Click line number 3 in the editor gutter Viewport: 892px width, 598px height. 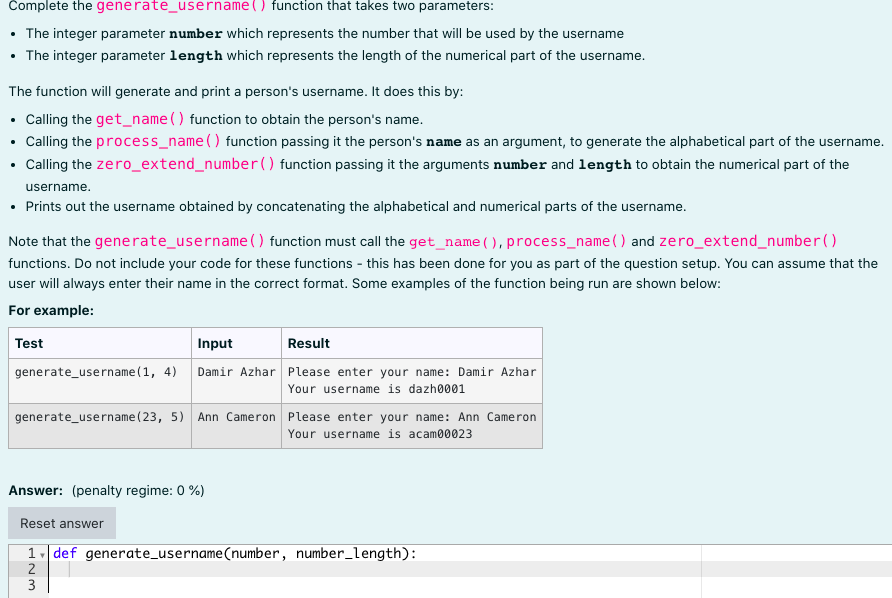pos(32,583)
